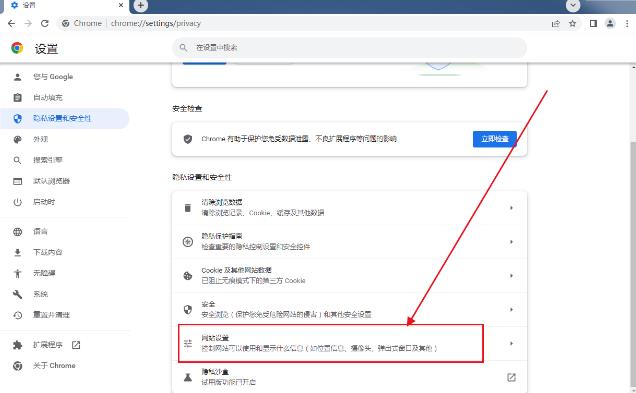Image resolution: width=636 pixels, height=393 pixels.
Task: Click sliders icon on 网站设置 row
Action: (x=187, y=344)
